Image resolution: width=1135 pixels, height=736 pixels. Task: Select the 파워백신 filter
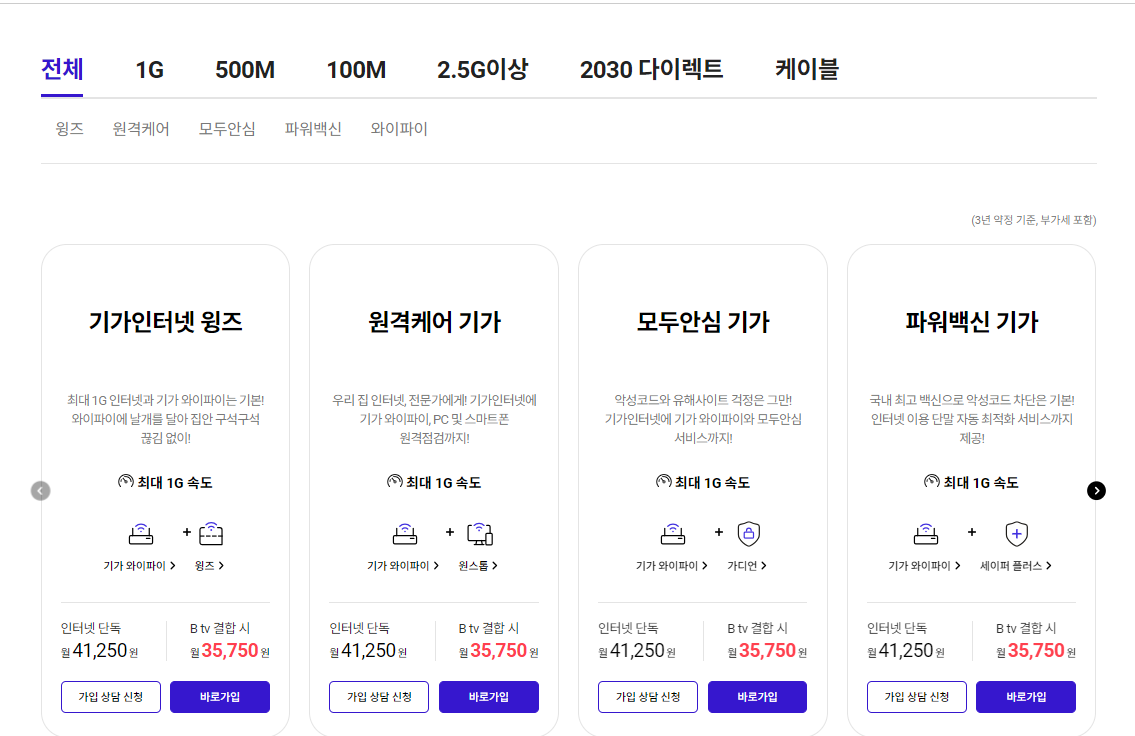point(313,128)
